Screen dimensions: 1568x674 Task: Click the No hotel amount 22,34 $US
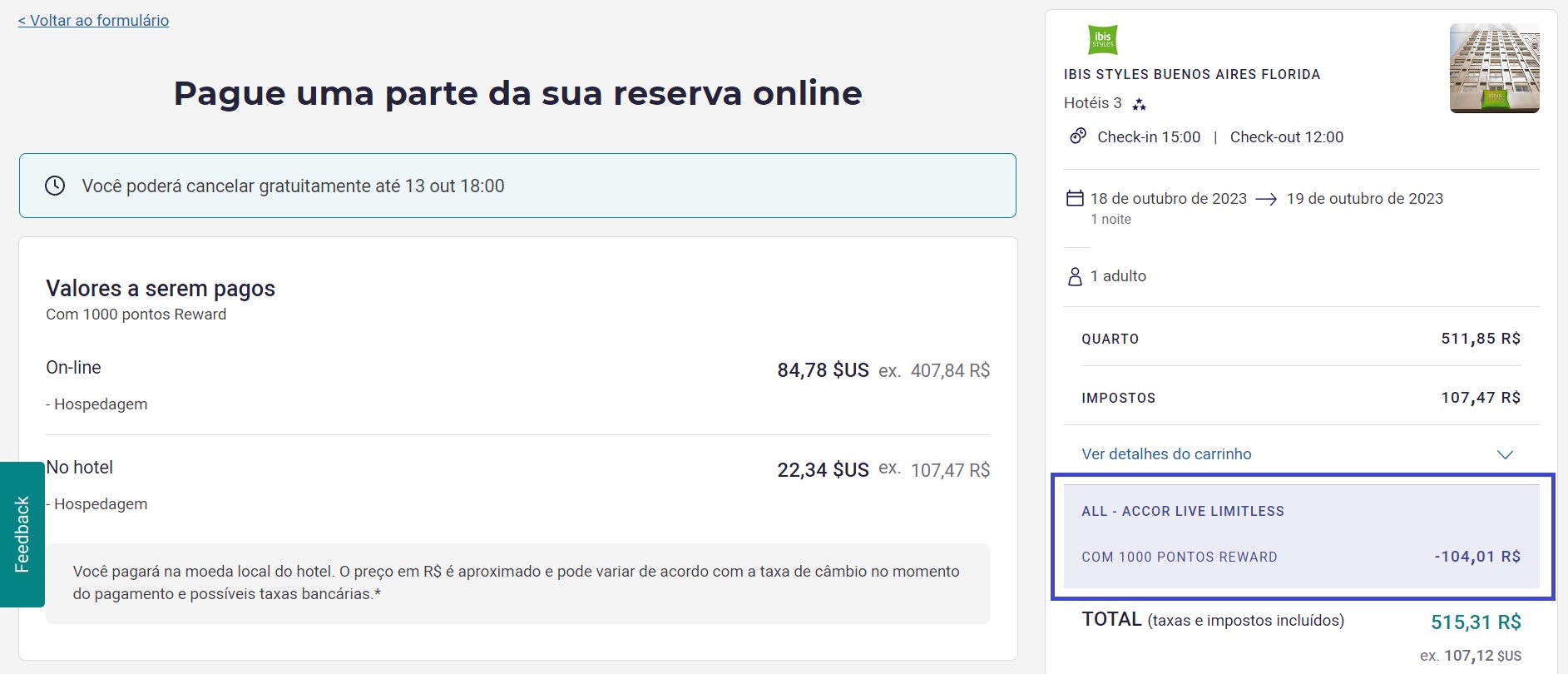823,470
